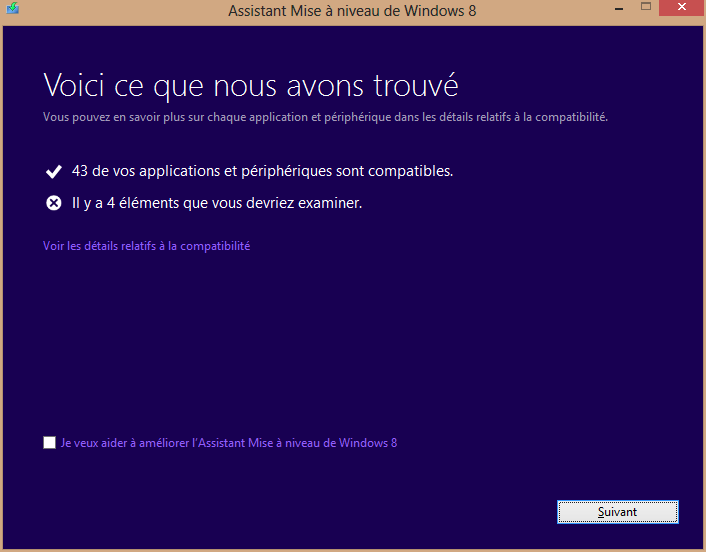
Task: Open 'Voir les détails relatifs à la compatibilité'
Action: (x=146, y=246)
